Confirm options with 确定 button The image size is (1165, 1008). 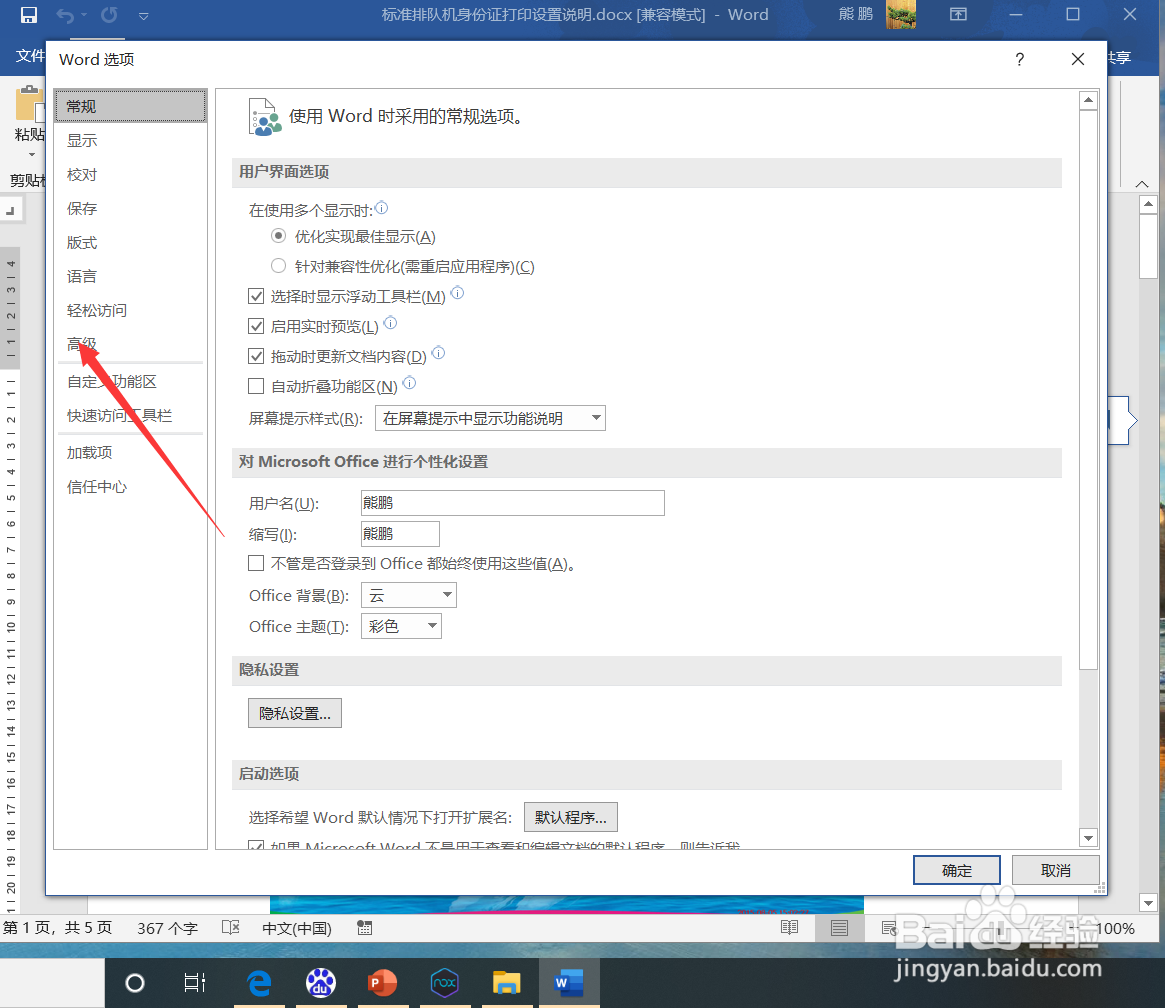click(x=956, y=870)
